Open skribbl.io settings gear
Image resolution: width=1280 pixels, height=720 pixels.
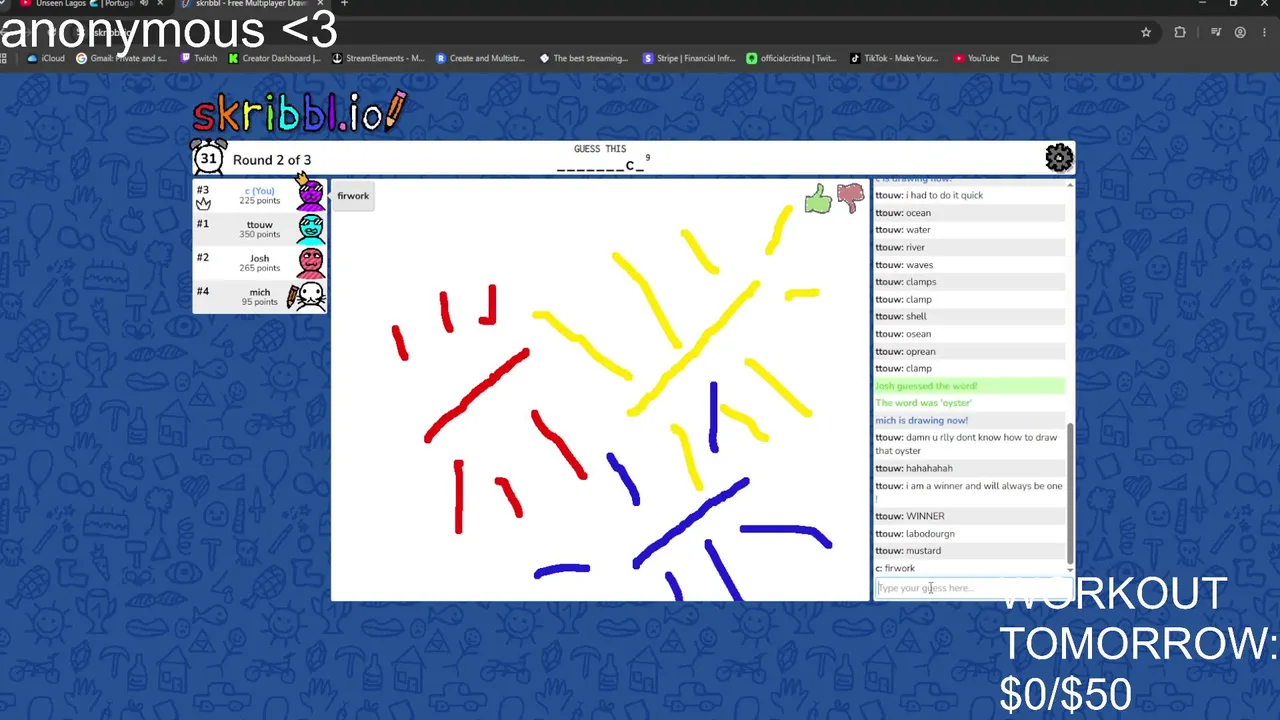pos(1059,158)
